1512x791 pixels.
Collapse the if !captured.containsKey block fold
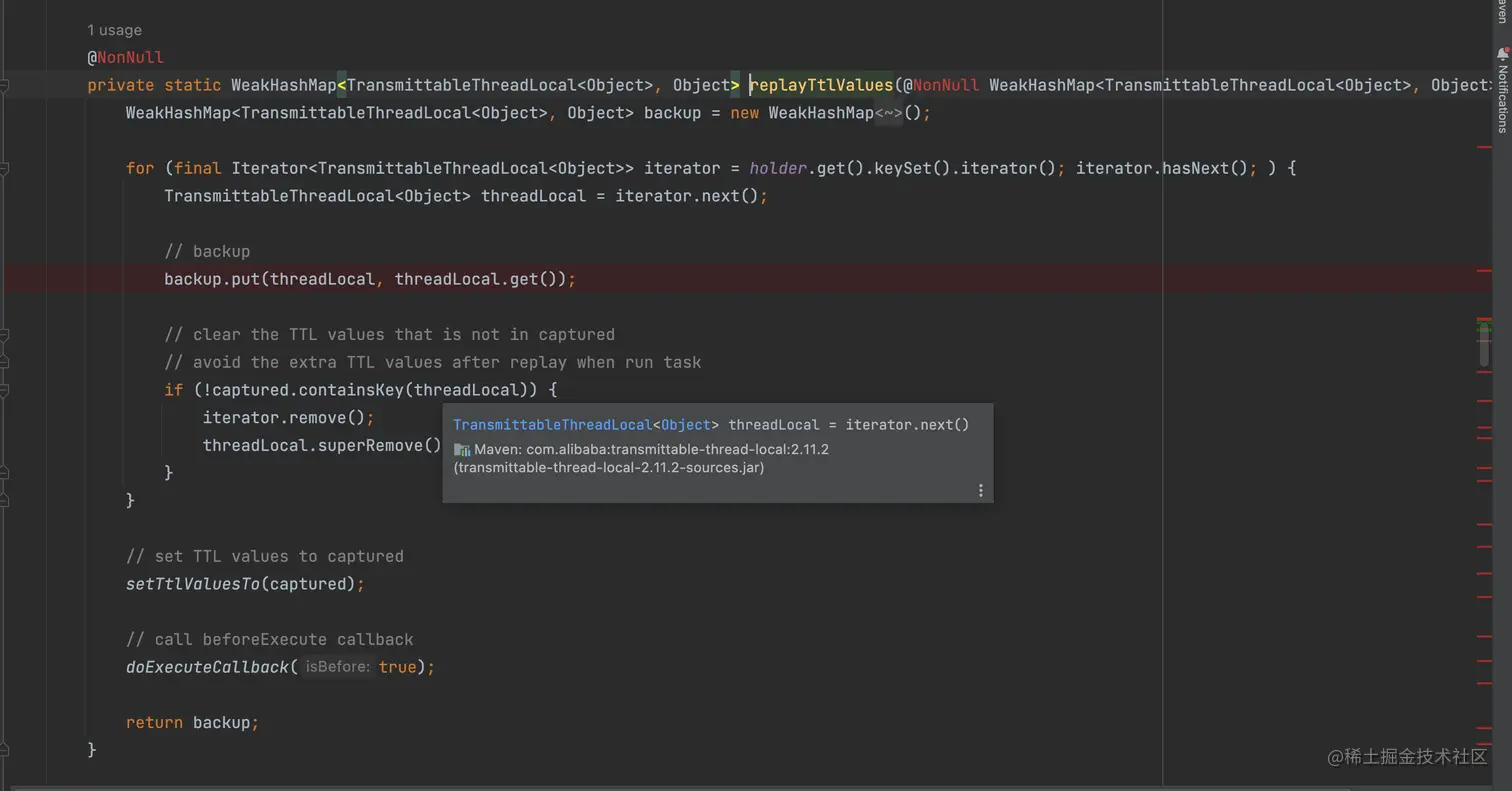(x=4, y=390)
